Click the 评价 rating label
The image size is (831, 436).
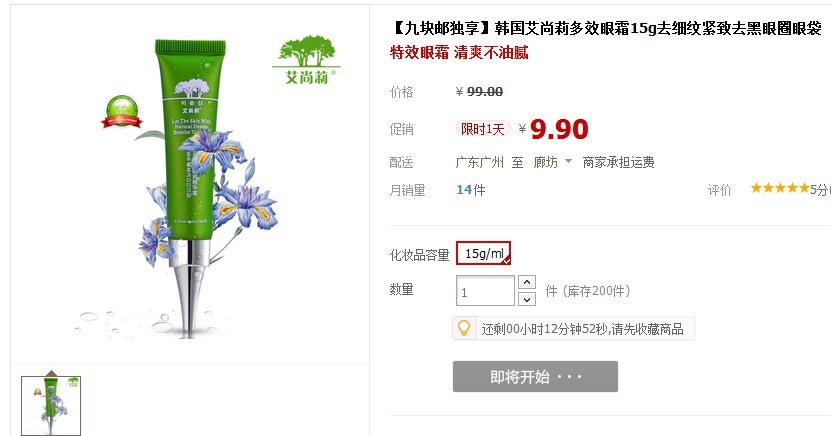[x=719, y=190]
